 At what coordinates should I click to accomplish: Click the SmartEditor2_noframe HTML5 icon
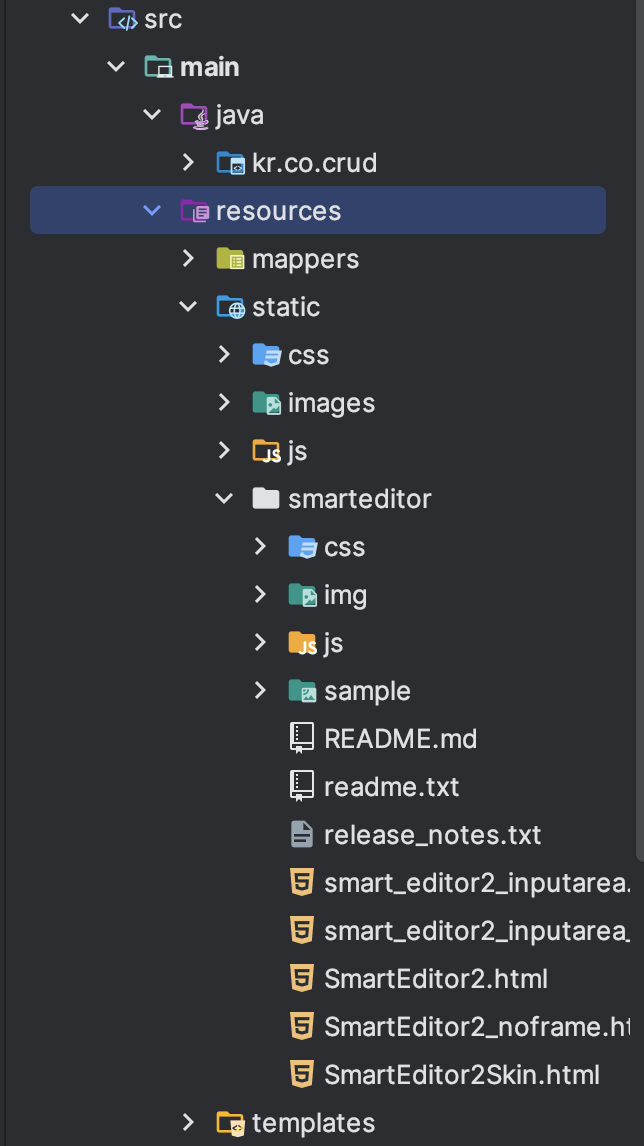(302, 1026)
